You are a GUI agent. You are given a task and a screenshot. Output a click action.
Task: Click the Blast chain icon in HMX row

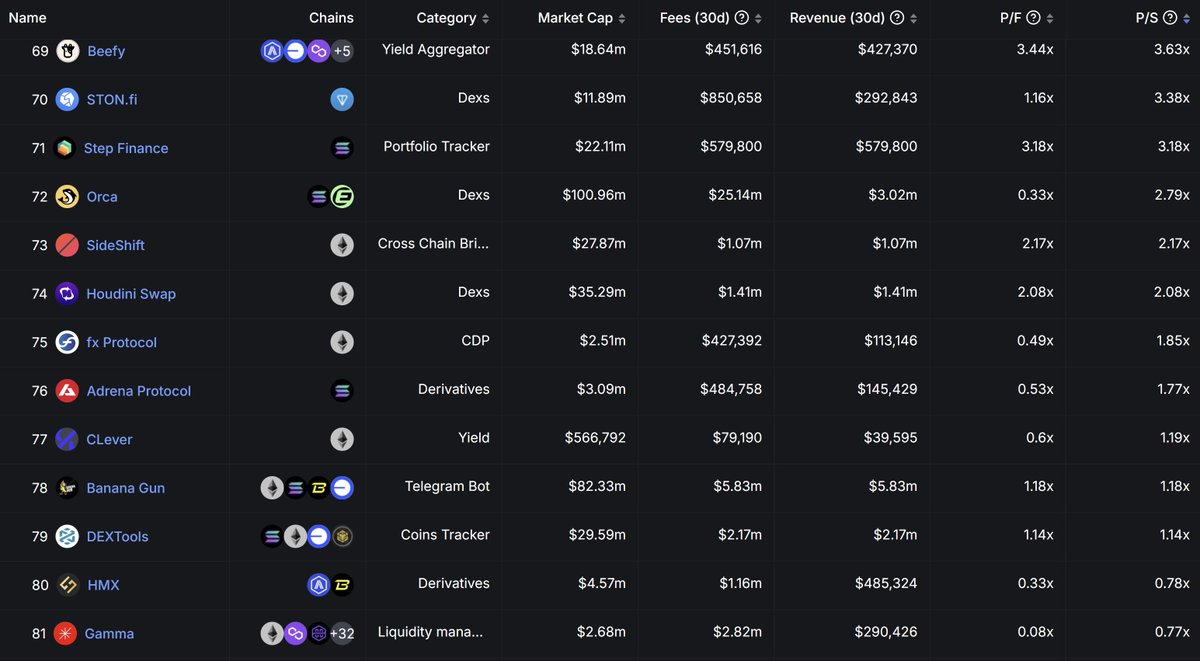click(342, 584)
